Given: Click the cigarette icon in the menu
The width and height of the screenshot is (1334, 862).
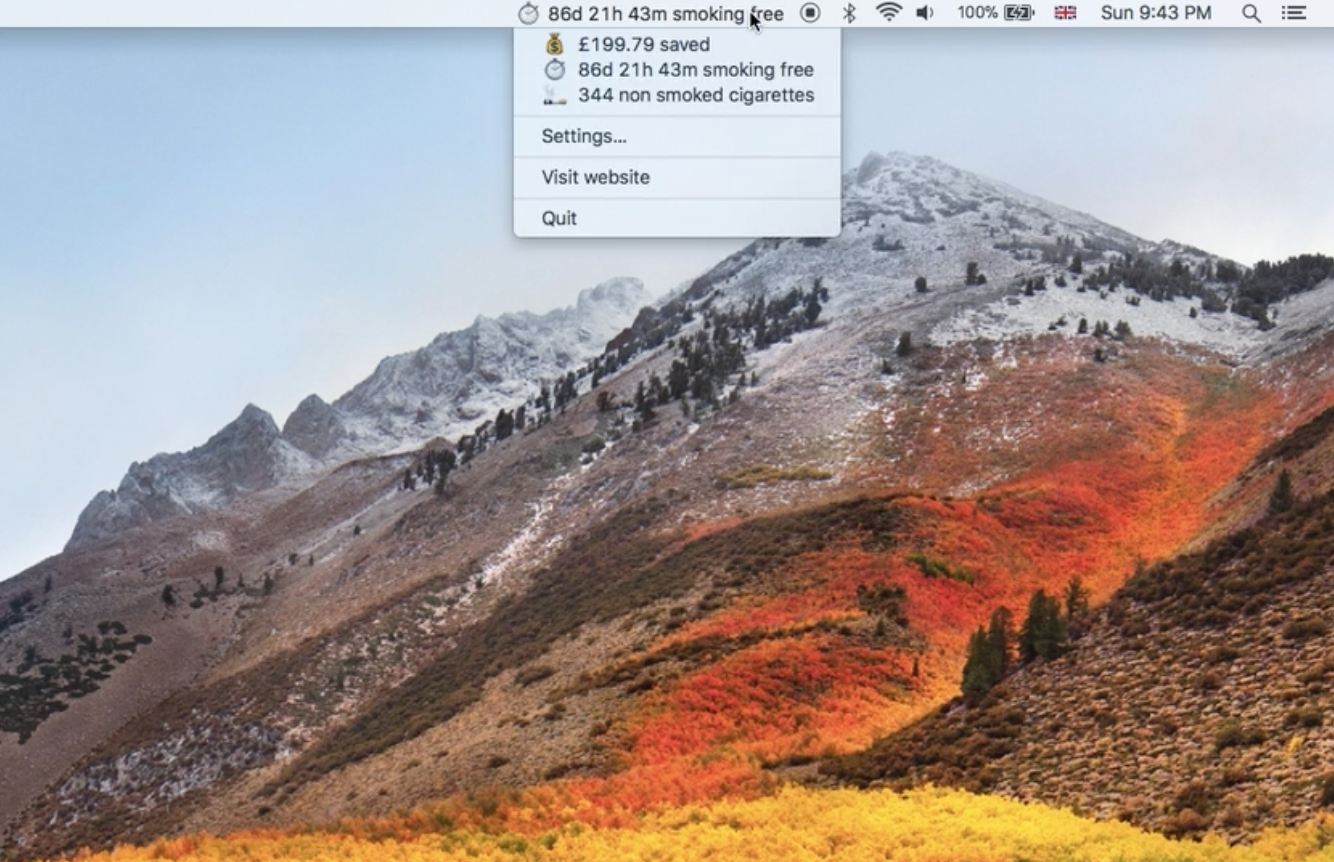Looking at the screenshot, I should pos(554,95).
